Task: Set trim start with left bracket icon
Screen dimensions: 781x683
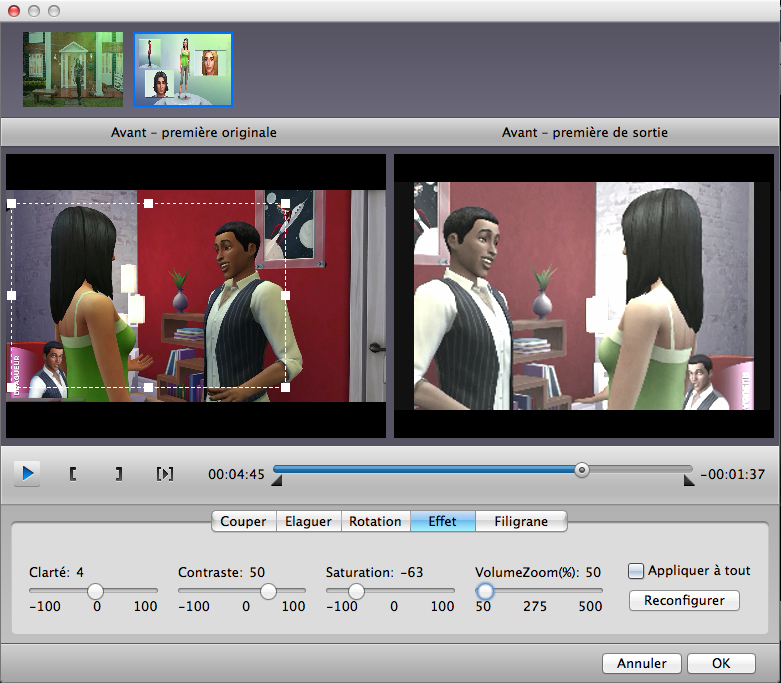Action: point(73,474)
